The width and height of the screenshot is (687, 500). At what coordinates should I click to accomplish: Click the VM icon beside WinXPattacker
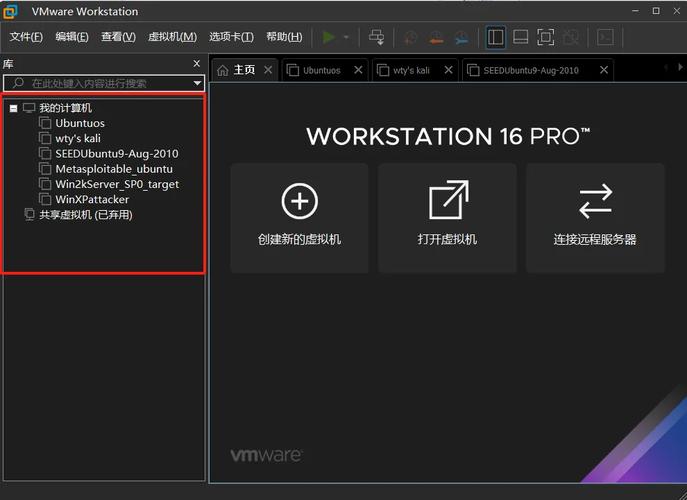(x=45, y=199)
